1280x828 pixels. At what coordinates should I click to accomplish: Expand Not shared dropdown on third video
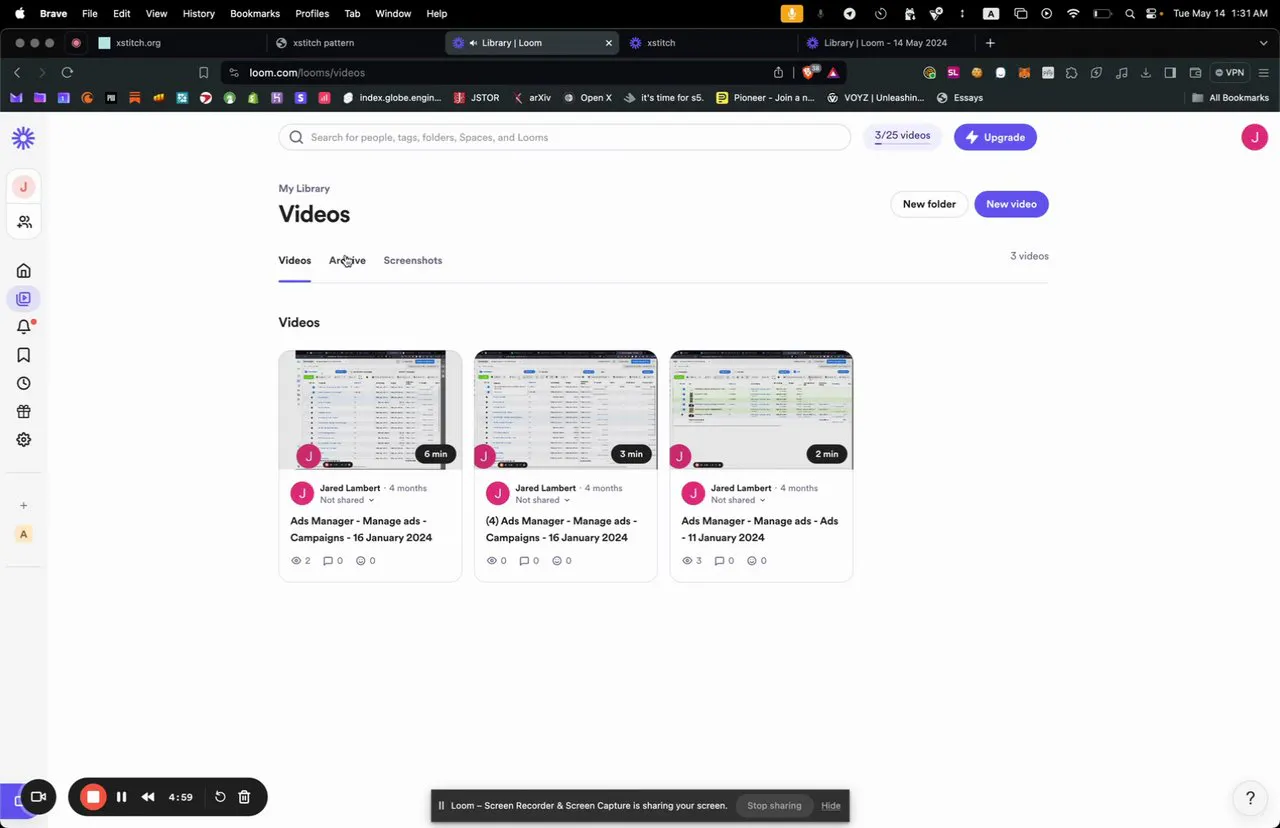point(739,500)
